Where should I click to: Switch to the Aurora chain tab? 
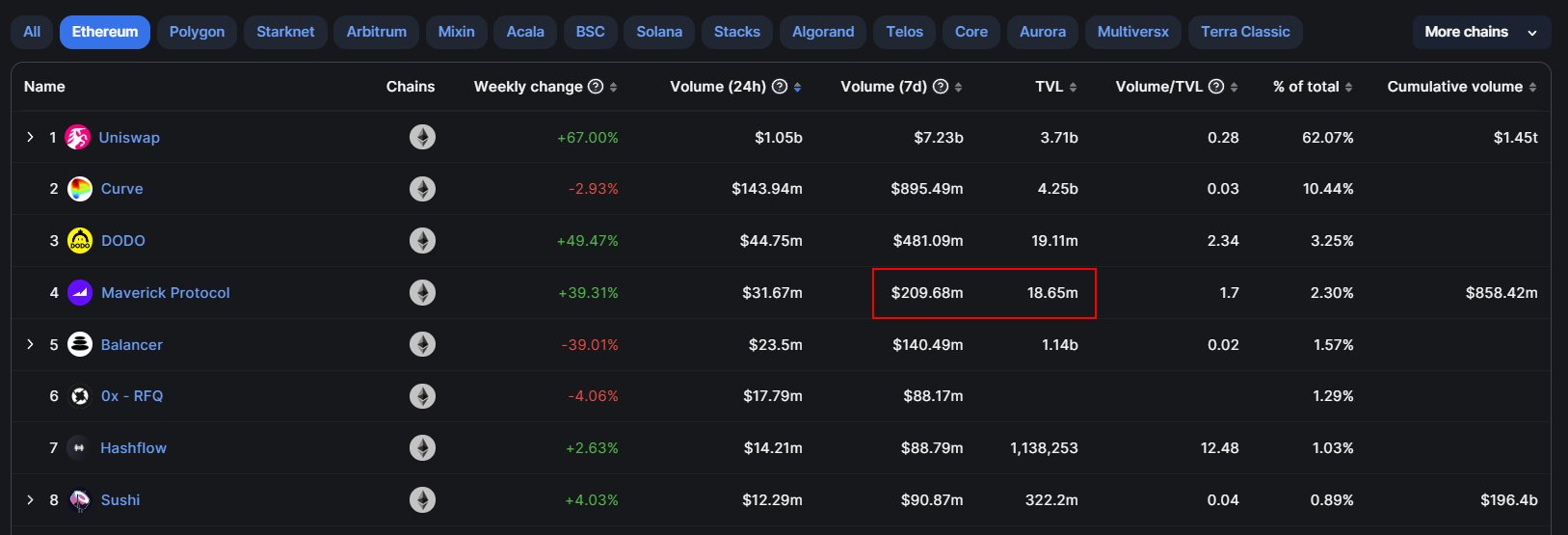1043,32
